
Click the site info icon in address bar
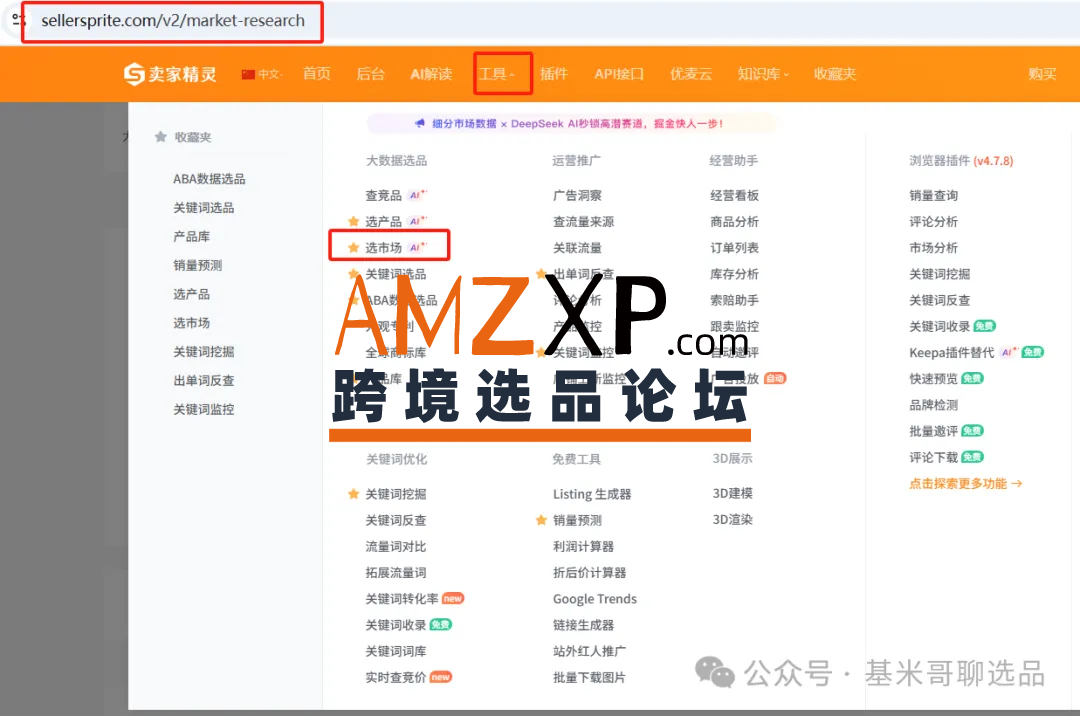coord(14,19)
